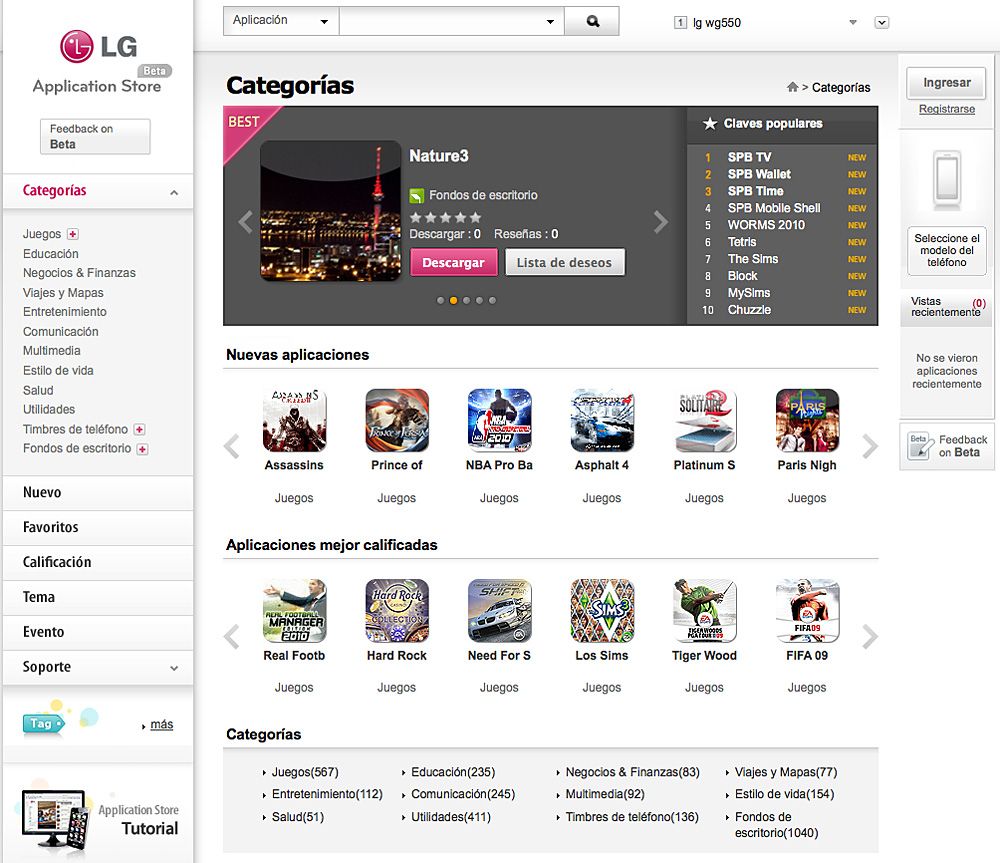Open the Calificación menu item
Screen dimensions: 1000x863
(x=98, y=563)
